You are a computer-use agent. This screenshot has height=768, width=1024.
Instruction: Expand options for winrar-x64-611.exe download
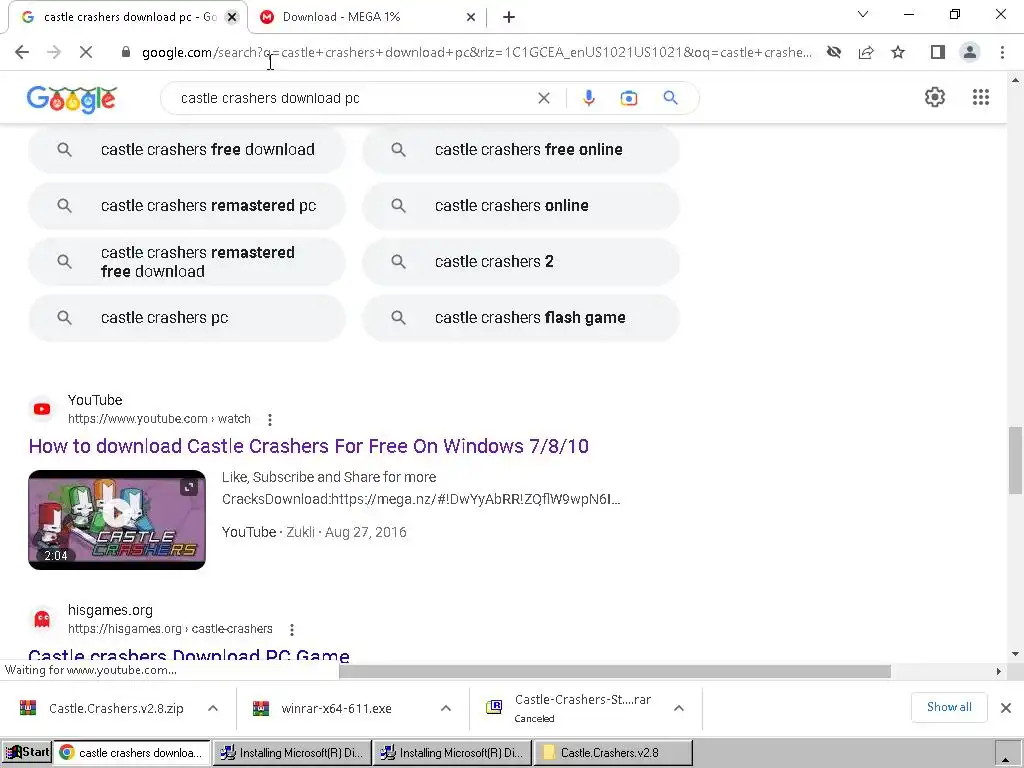(446, 708)
